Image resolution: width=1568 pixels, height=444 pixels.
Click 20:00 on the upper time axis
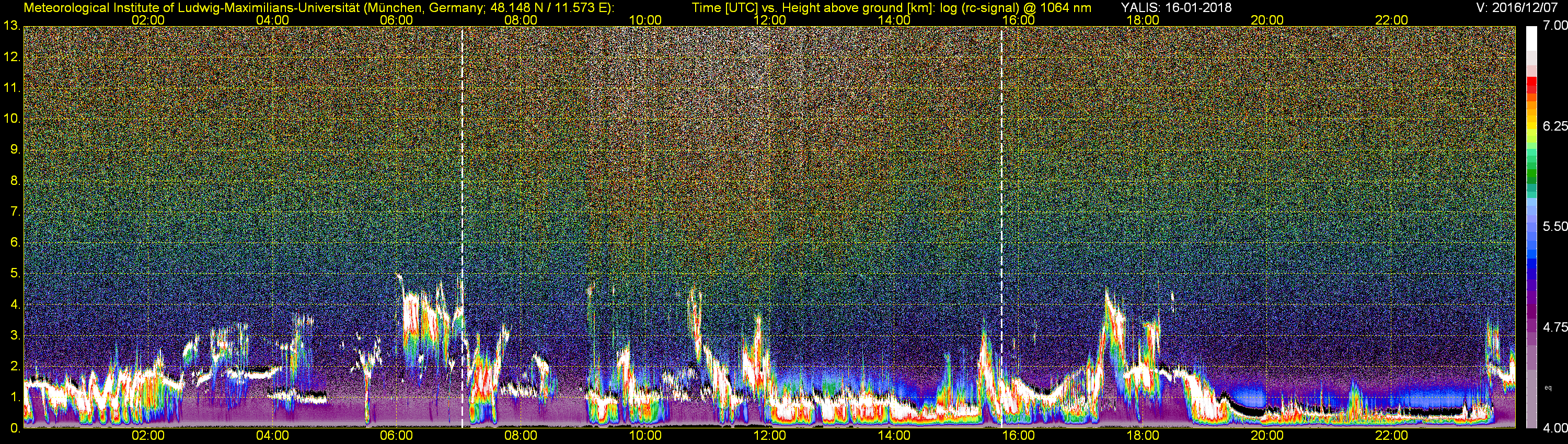point(1267,20)
